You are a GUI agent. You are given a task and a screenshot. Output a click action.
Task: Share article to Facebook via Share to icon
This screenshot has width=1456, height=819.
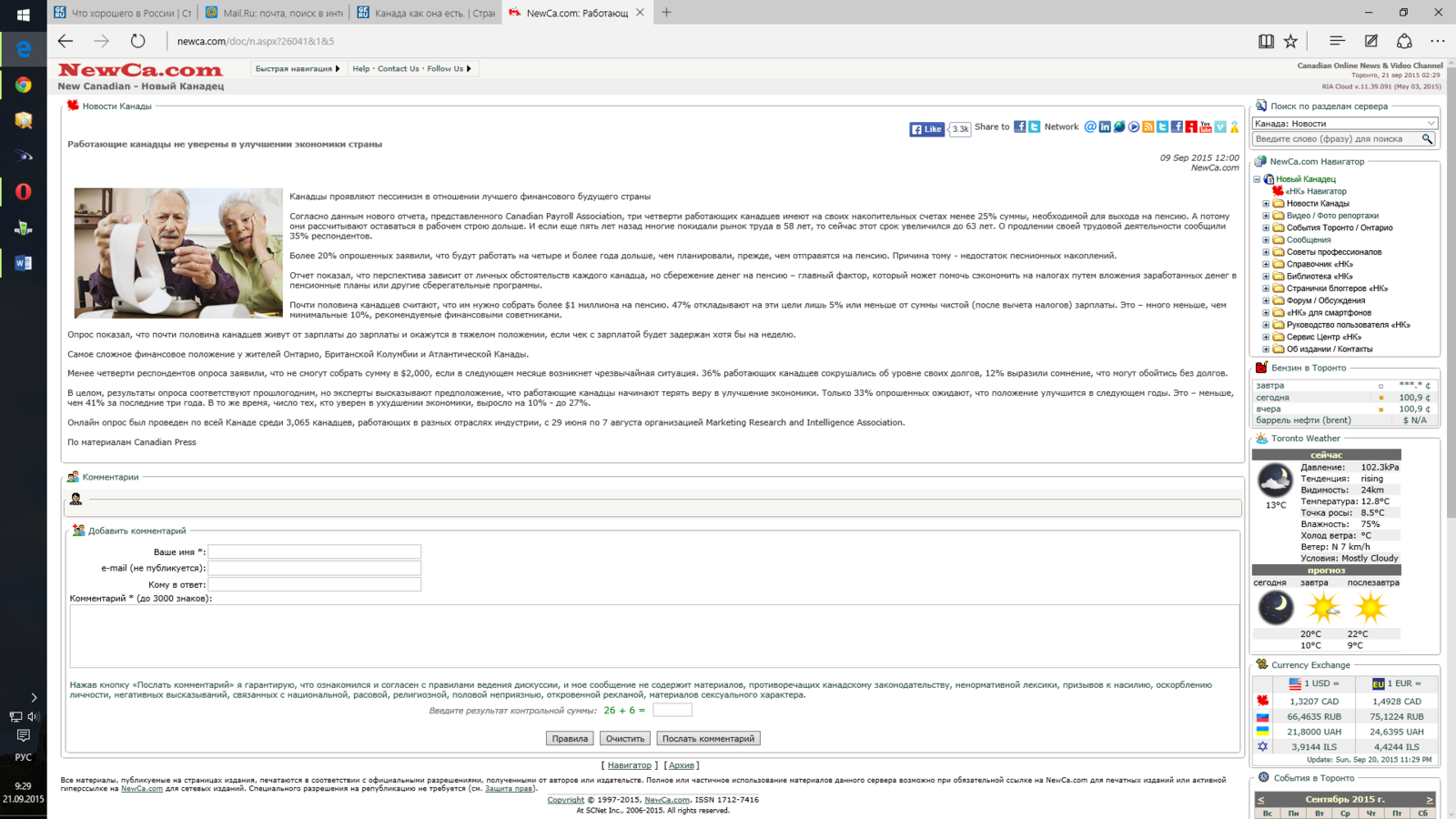[x=1020, y=127]
